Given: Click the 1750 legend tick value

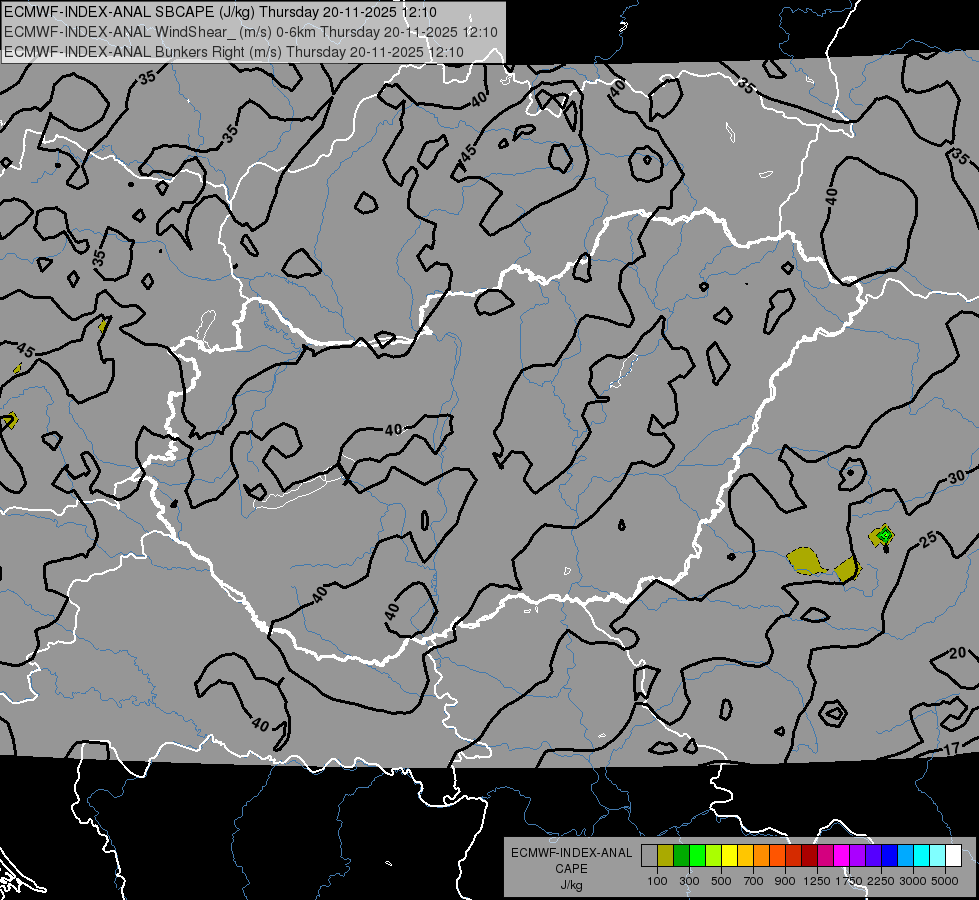Looking at the screenshot, I should tap(849, 881).
